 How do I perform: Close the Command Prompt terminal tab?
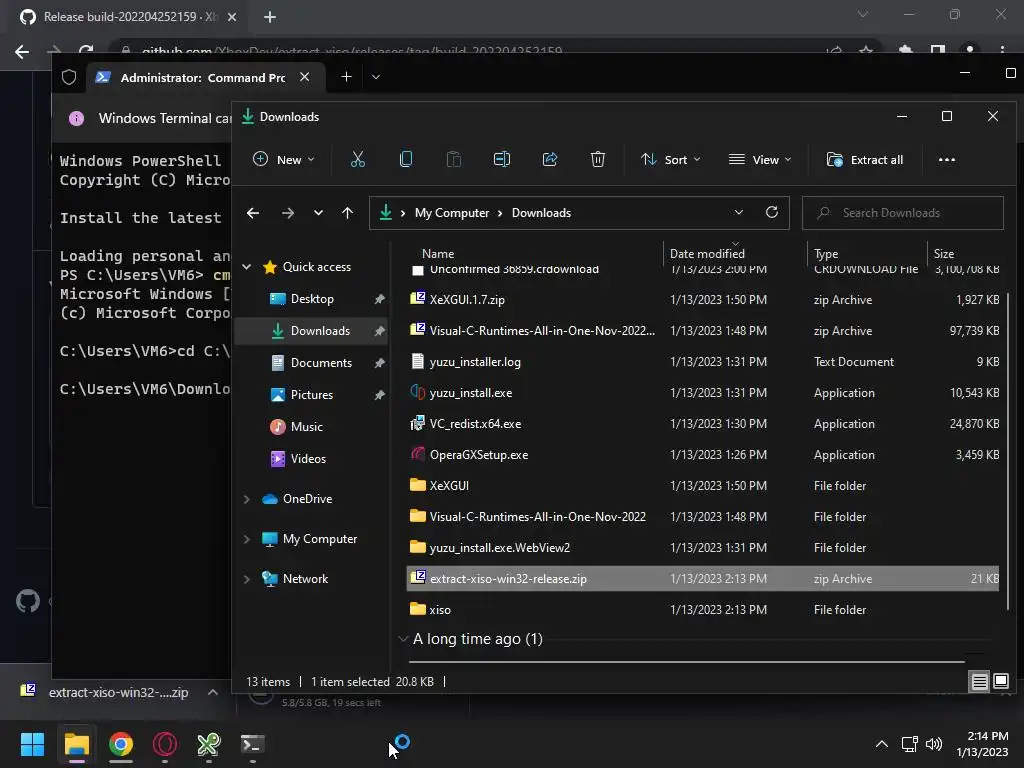click(304, 77)
